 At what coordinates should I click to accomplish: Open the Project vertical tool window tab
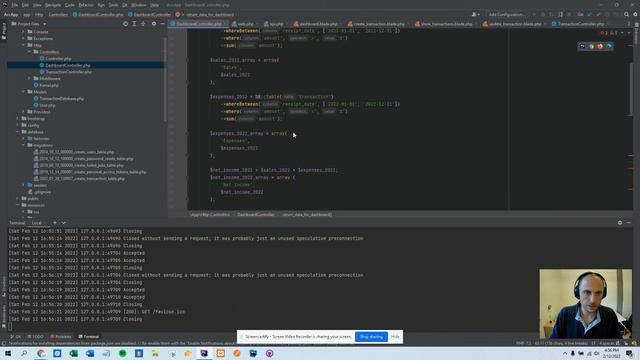click(x=4, y=31)
